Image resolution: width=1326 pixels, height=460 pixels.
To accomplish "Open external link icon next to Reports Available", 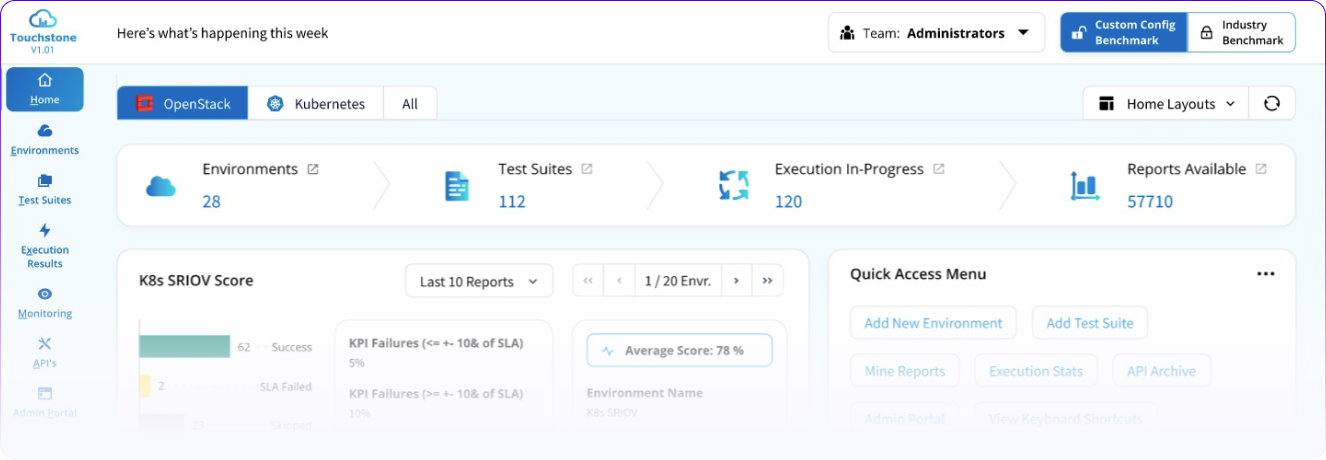I will (x=1261, y=170).
